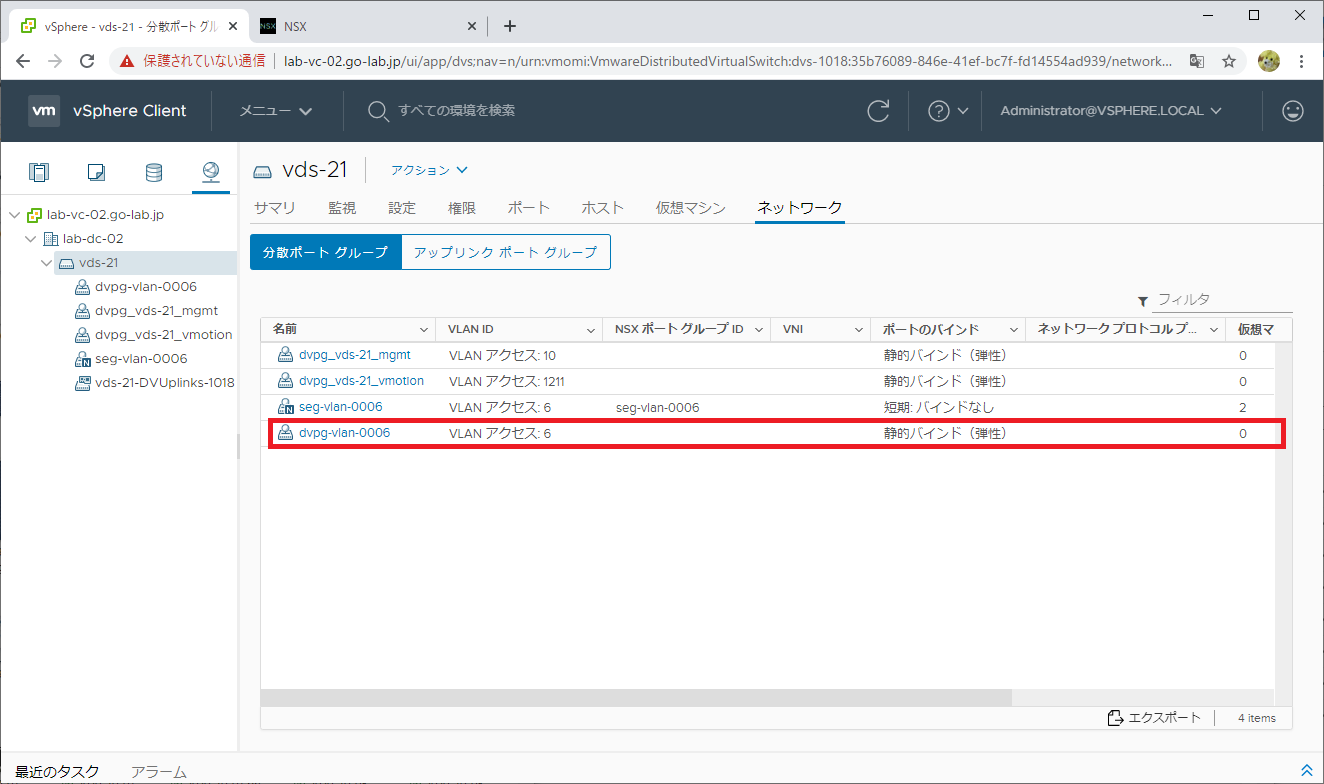The height and width of the screenshot is (784, 1324).
Task: Click the エクスポート button
Action: [1154, 718]
